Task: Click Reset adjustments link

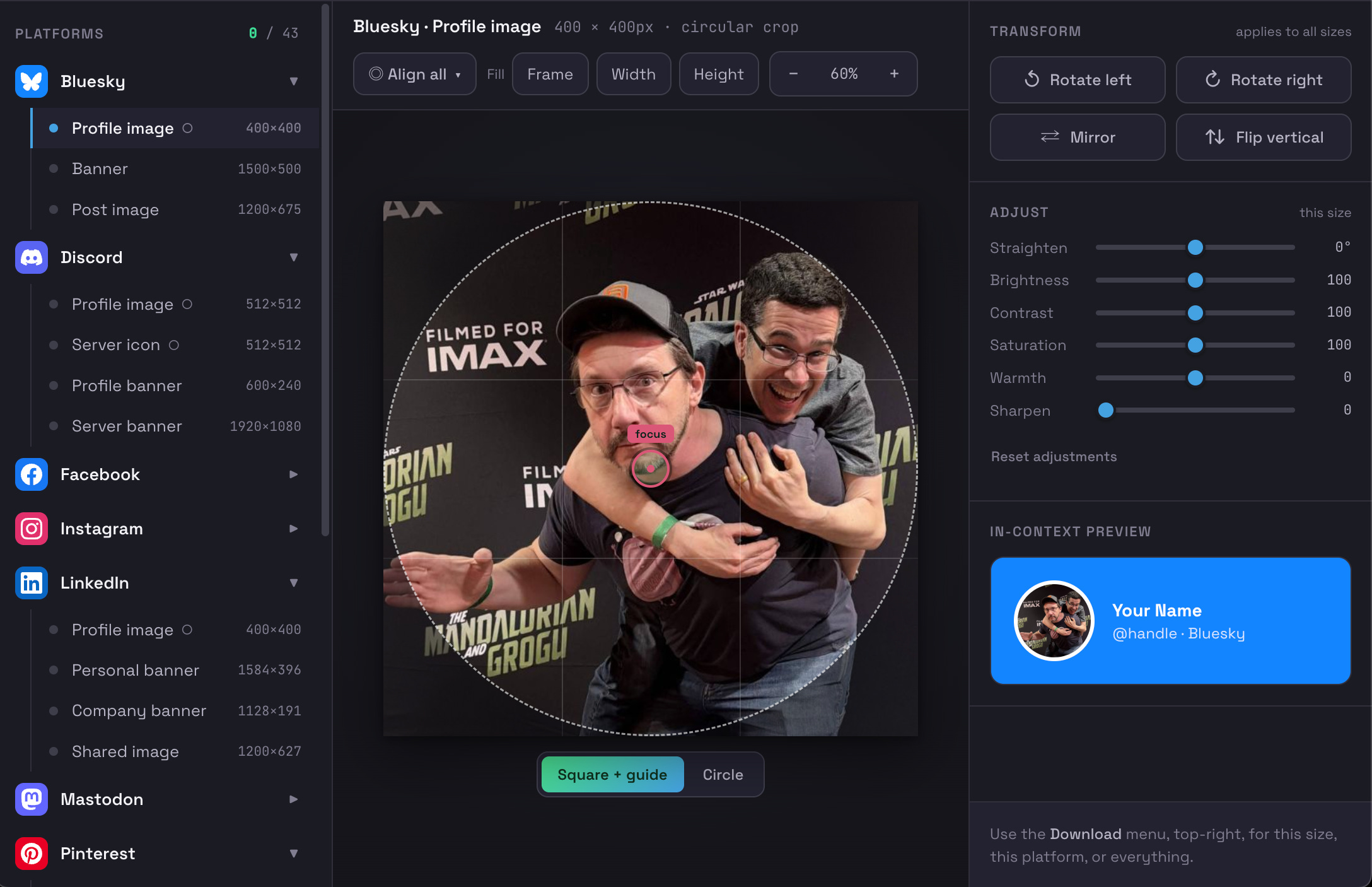Action: click(x=1054, y=457)
